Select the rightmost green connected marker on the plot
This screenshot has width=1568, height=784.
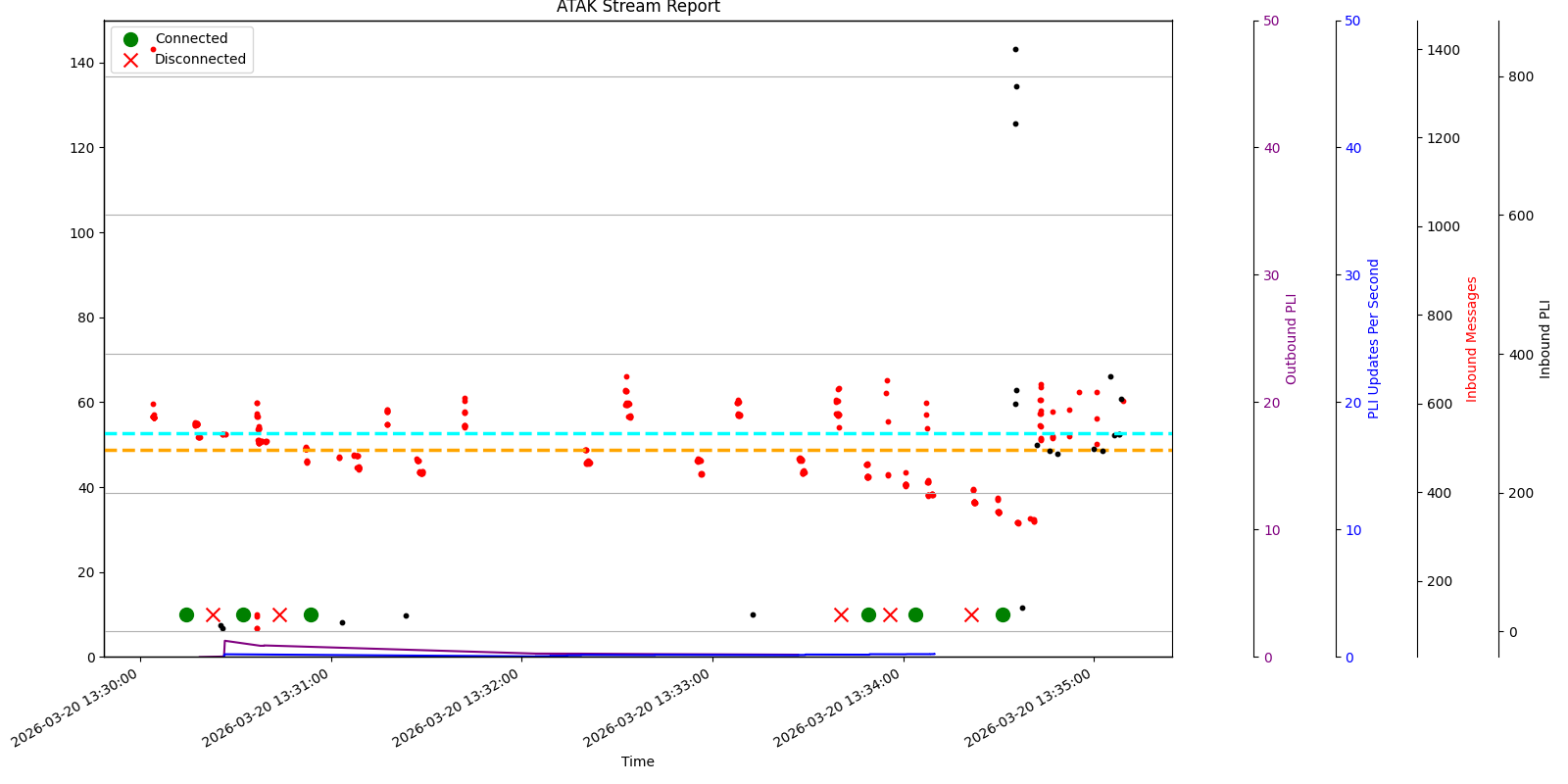point(1003,614)
